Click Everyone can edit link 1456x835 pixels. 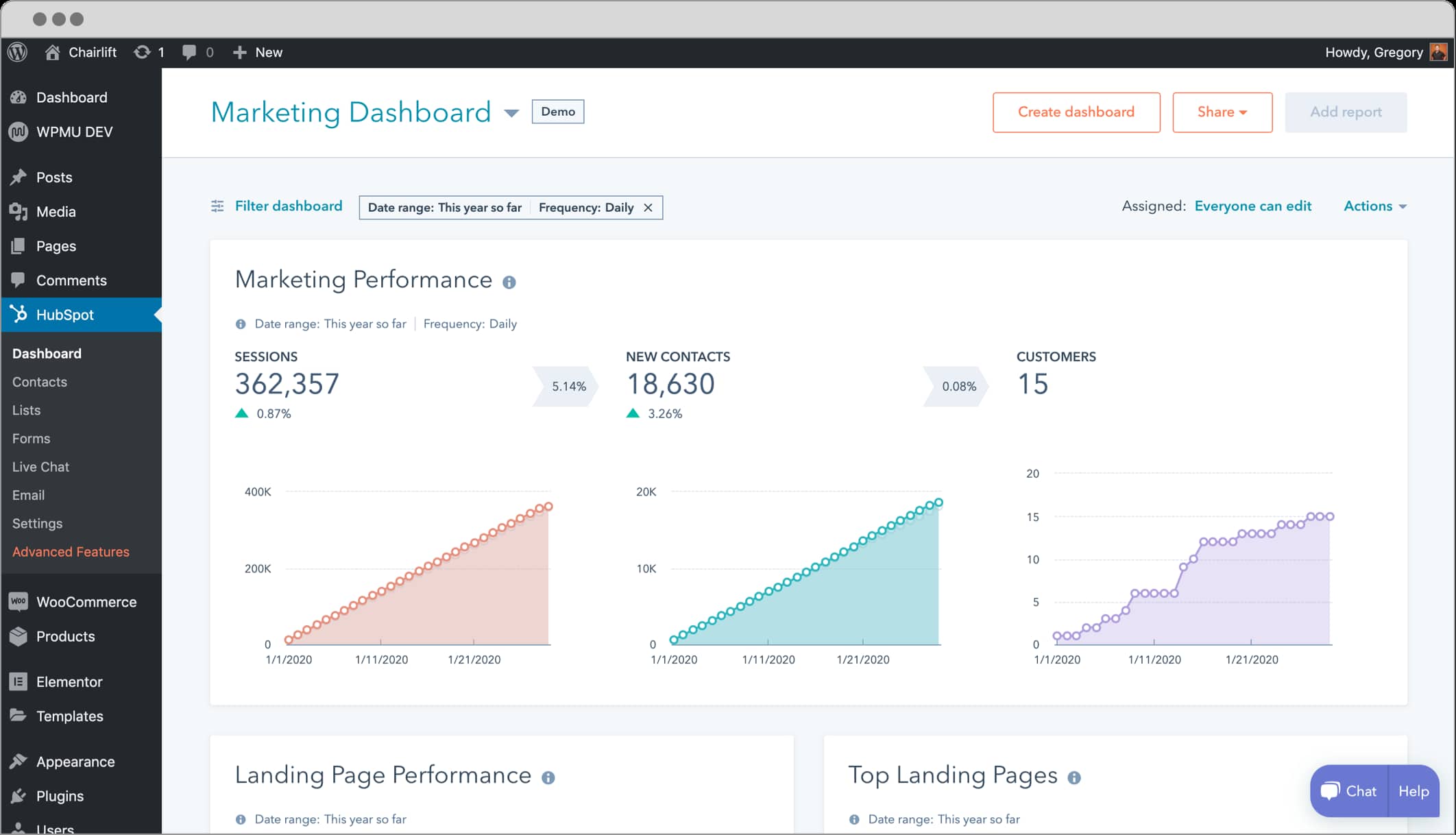pyautogui.click(x=1253, y=206)
